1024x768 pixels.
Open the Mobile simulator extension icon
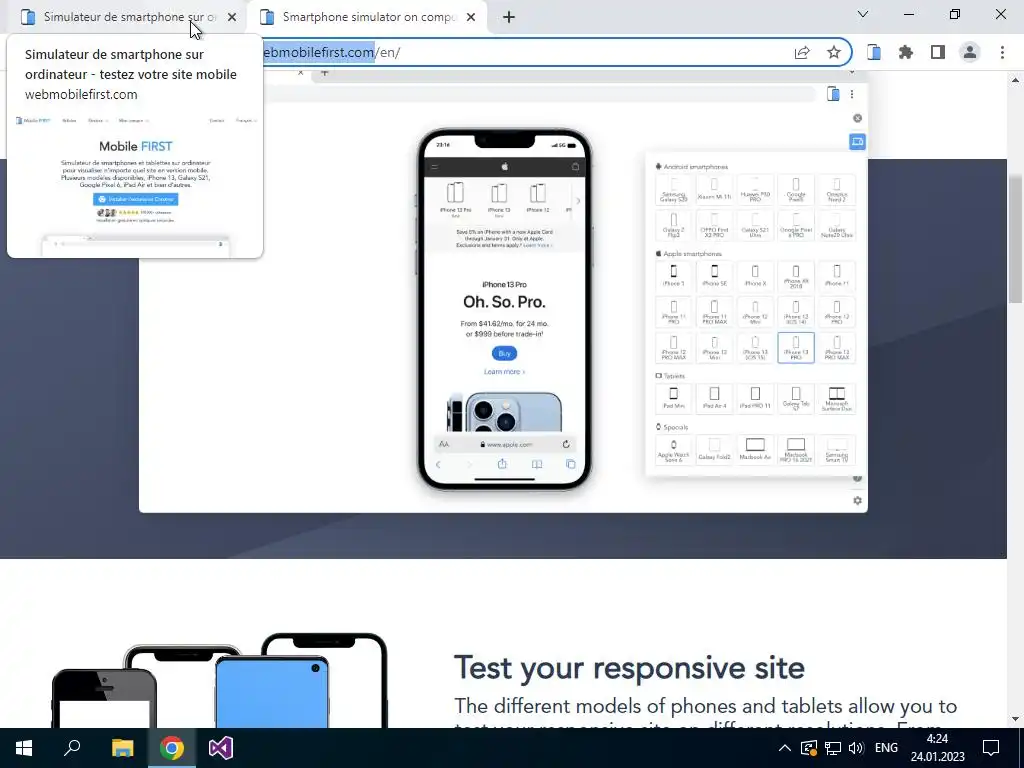click(874, 52)
